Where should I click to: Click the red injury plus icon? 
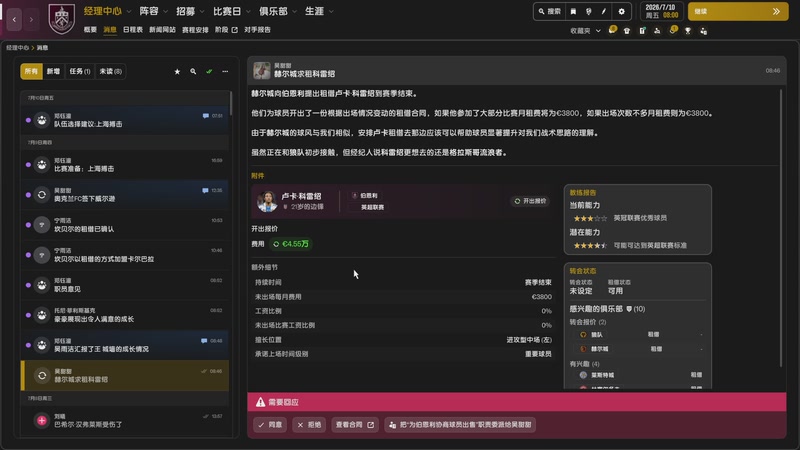click(x=42, y=420)
